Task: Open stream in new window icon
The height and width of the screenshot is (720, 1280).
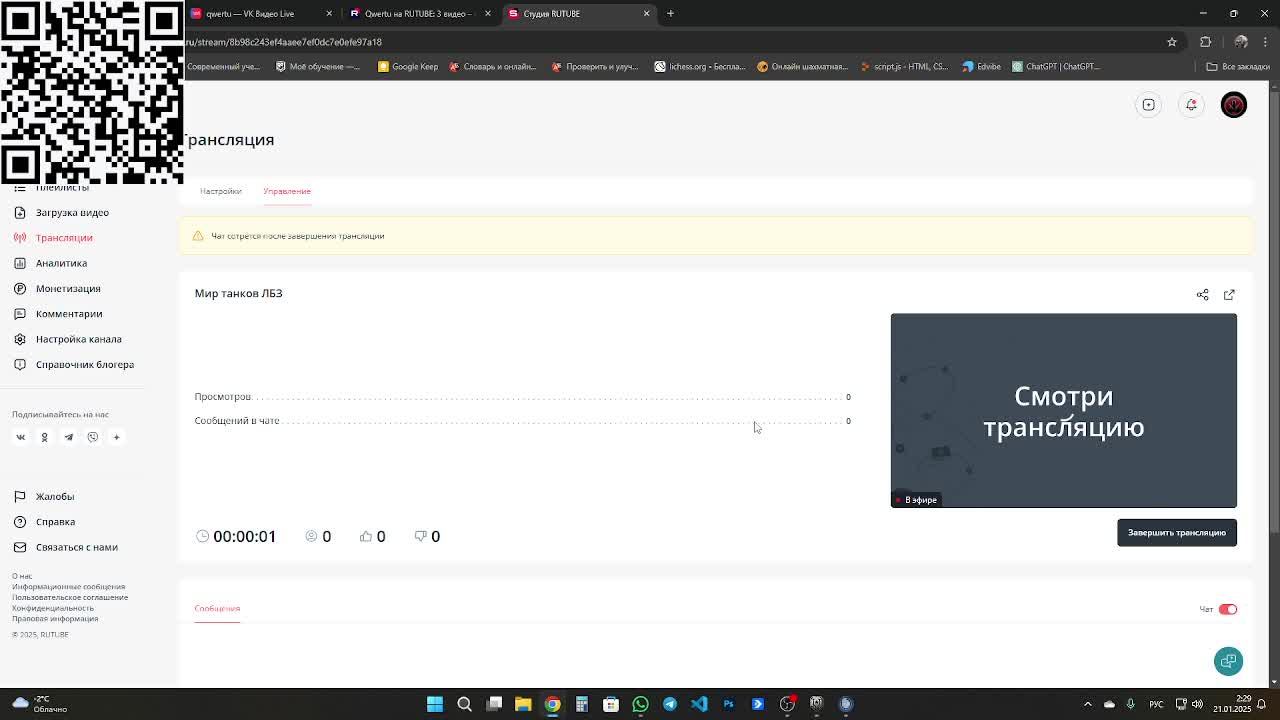Action: [1229, 295]
